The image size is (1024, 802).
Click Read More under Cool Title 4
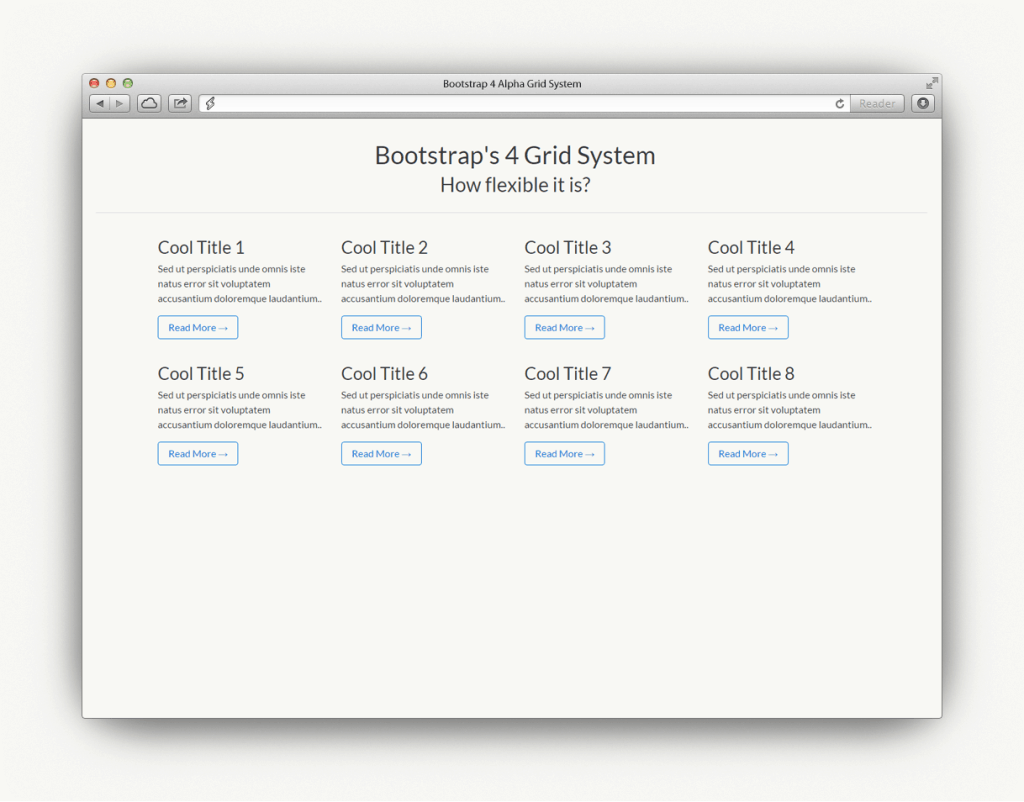pyautogui.click(x=748, y=327)
